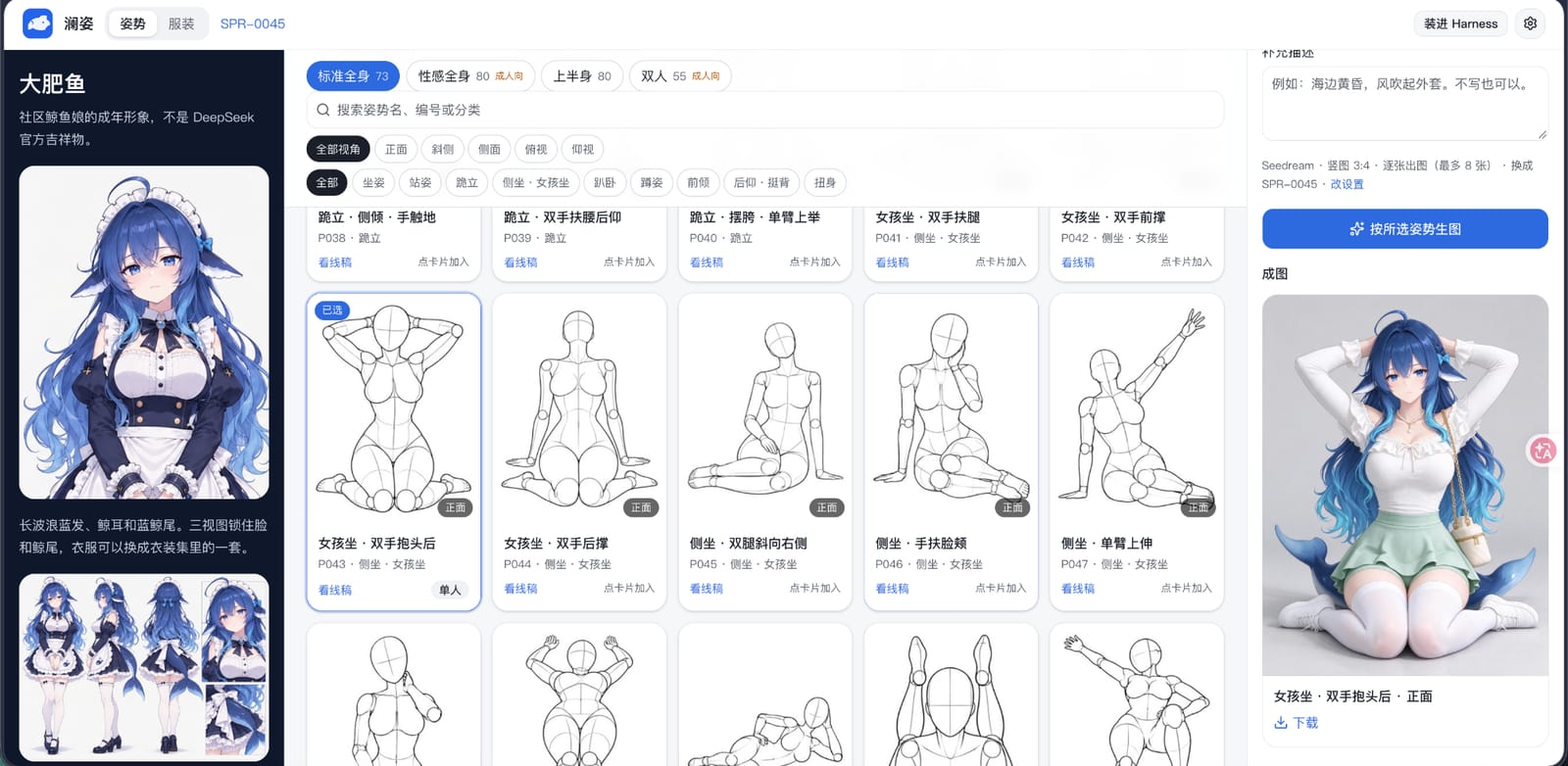Select the 上半身 80 category
The image size is (1568, 766).
point(582,76)
